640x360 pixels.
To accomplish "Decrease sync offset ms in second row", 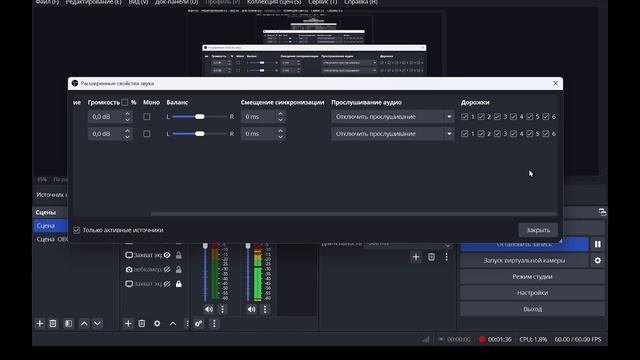I will click(x=280, y=137).
